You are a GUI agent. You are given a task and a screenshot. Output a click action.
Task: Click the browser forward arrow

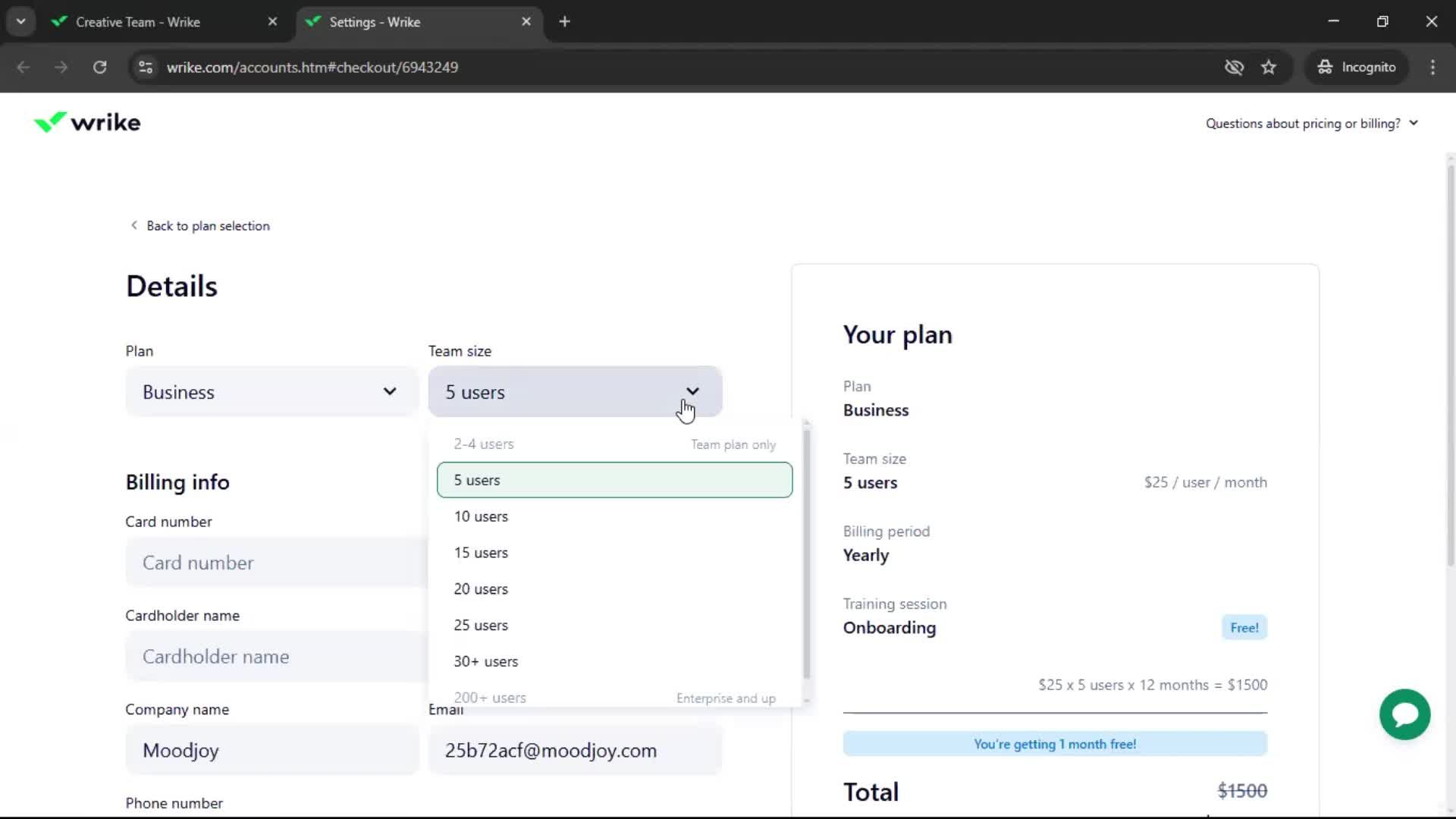(x=61, y=67)
